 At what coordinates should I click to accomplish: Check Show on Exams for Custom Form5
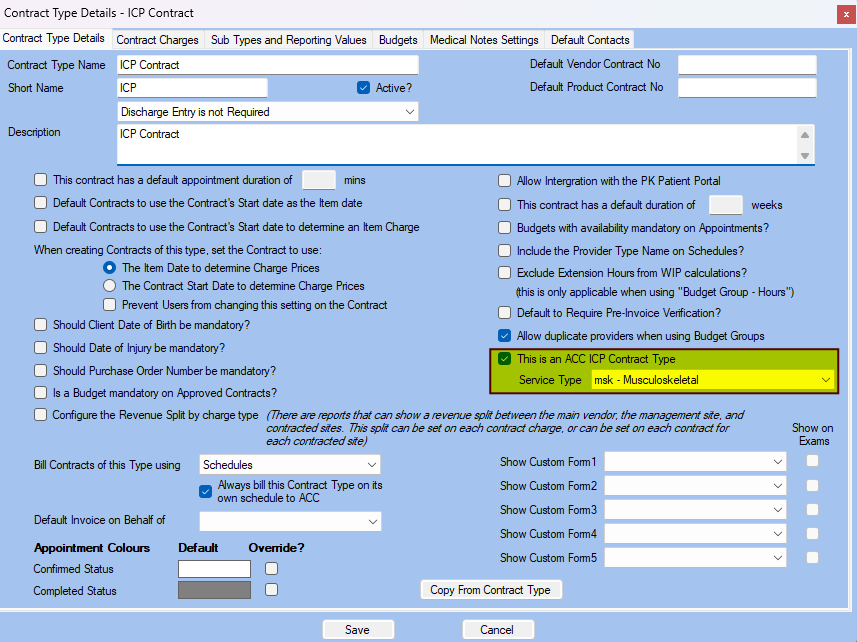coord(813,557)
